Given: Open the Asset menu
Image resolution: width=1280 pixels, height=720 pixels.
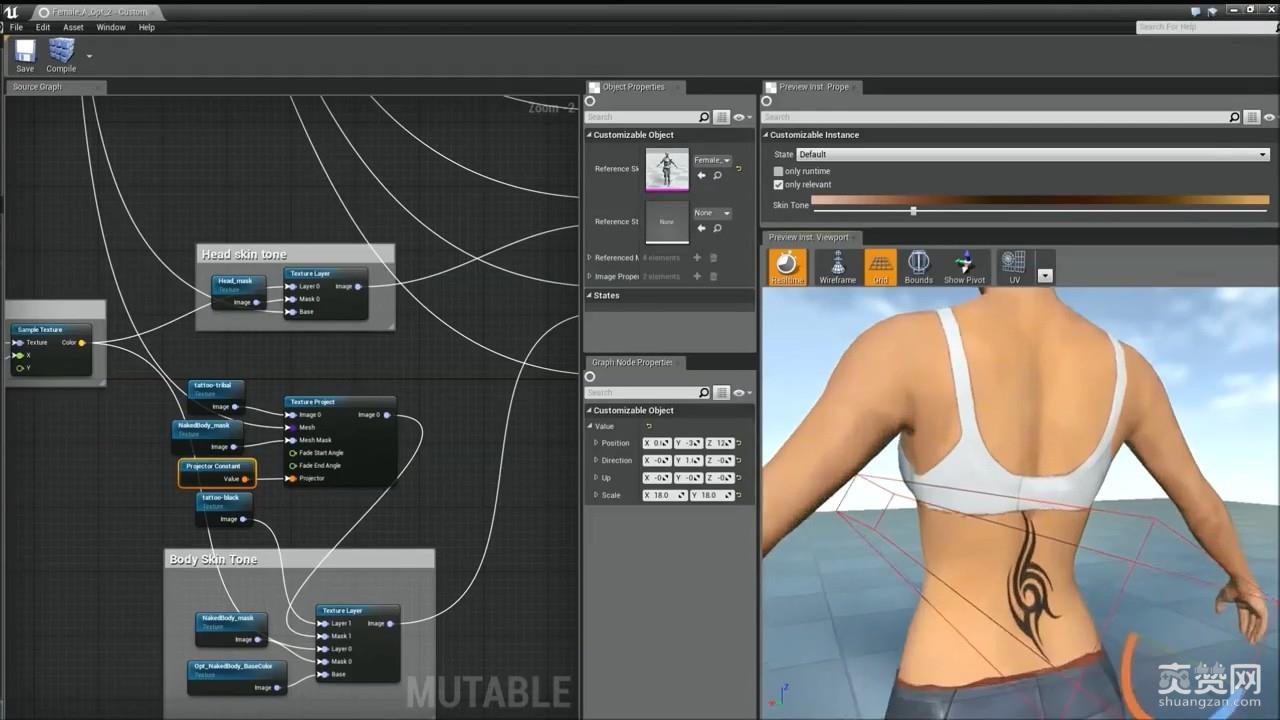Looking at the screenshot, I should point(73,27).
